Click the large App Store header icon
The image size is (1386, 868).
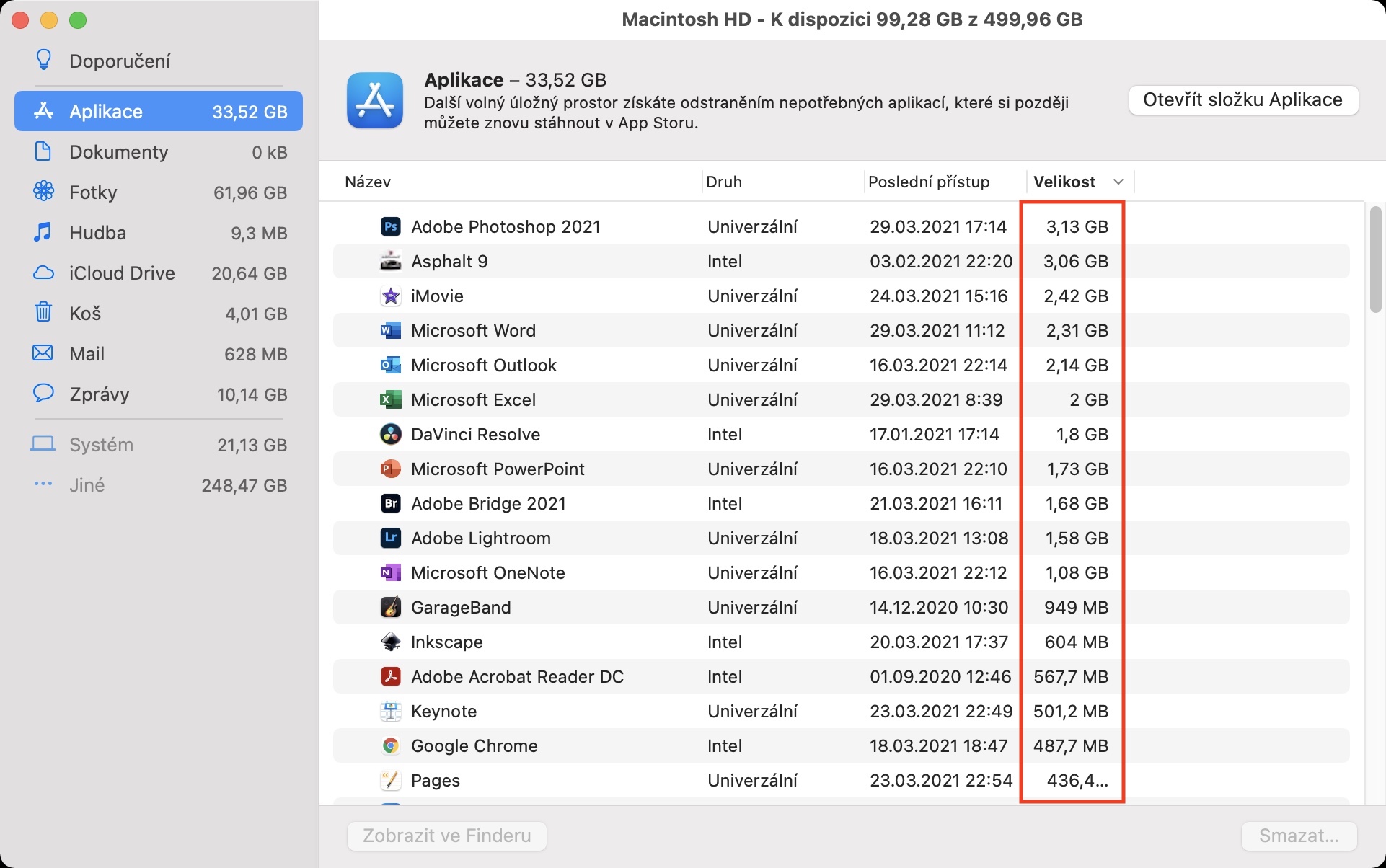tap(375, 100)
